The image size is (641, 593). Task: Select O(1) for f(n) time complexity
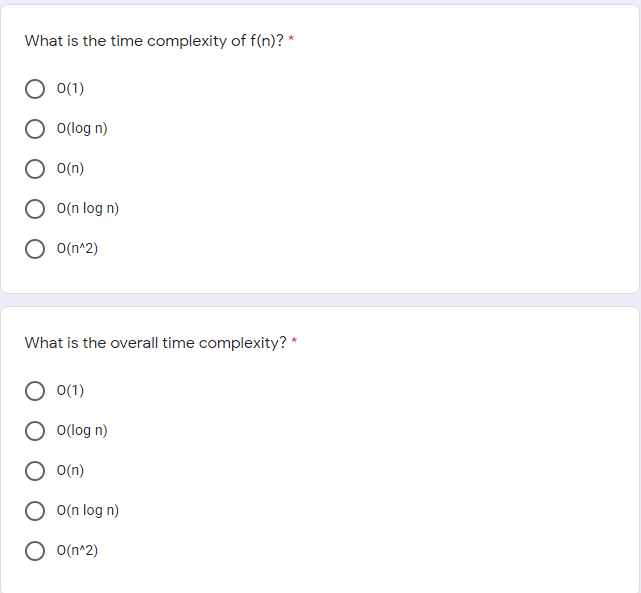[x=35, y=89]
